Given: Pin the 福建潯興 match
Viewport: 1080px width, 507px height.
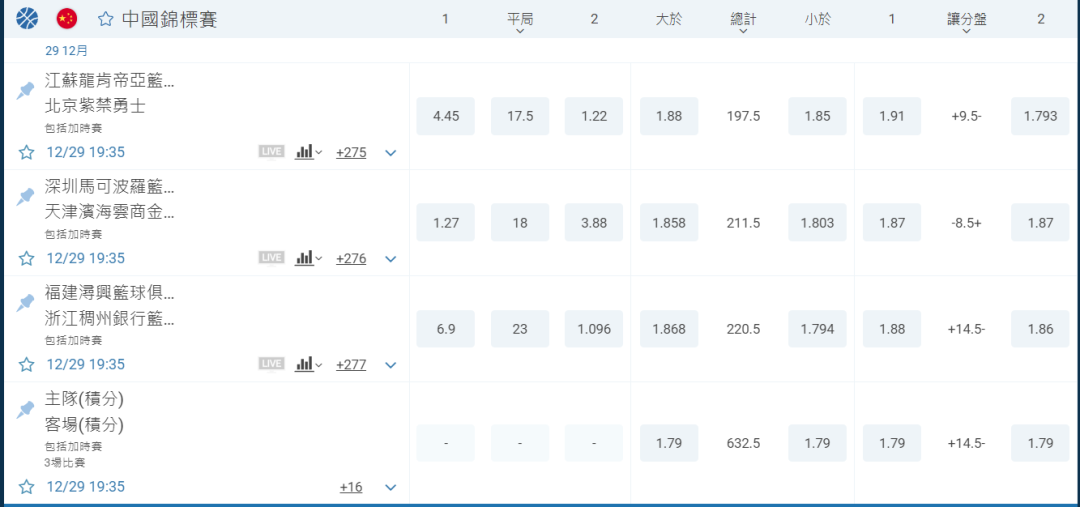Looking at the screenshot, I should coord(26,303).
